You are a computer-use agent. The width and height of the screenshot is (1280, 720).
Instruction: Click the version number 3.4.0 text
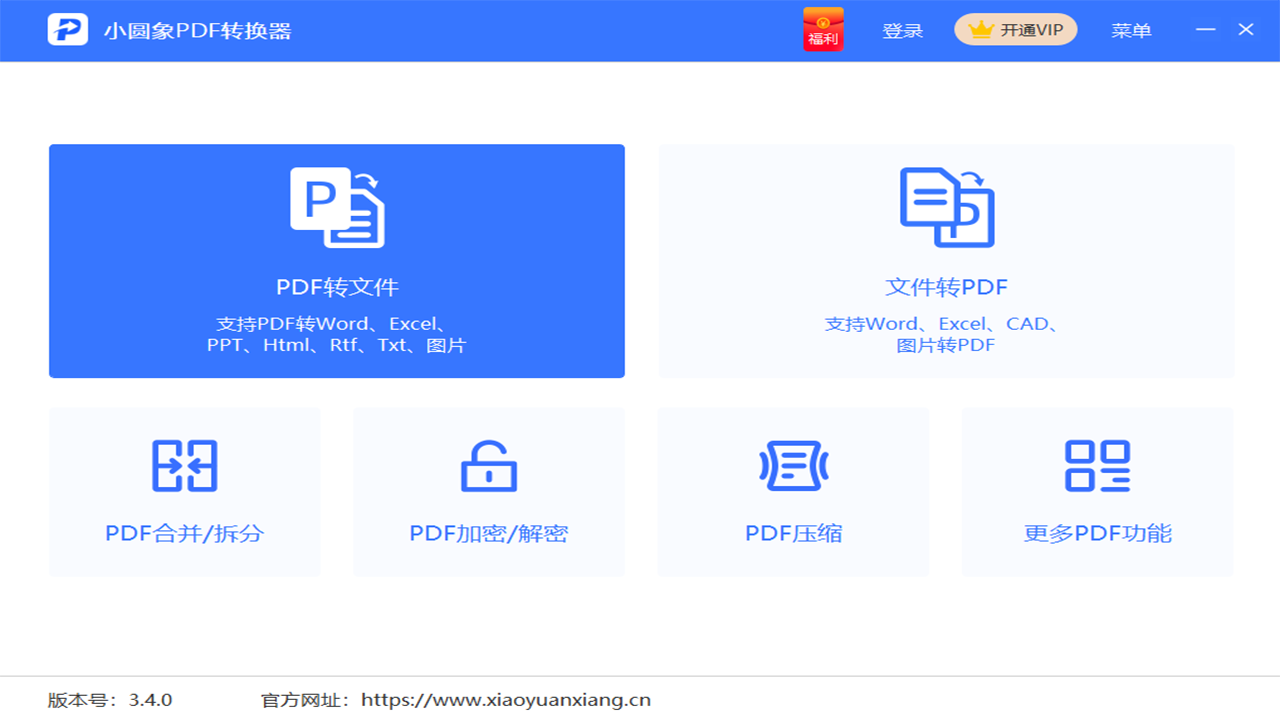[x=111, y=700]
